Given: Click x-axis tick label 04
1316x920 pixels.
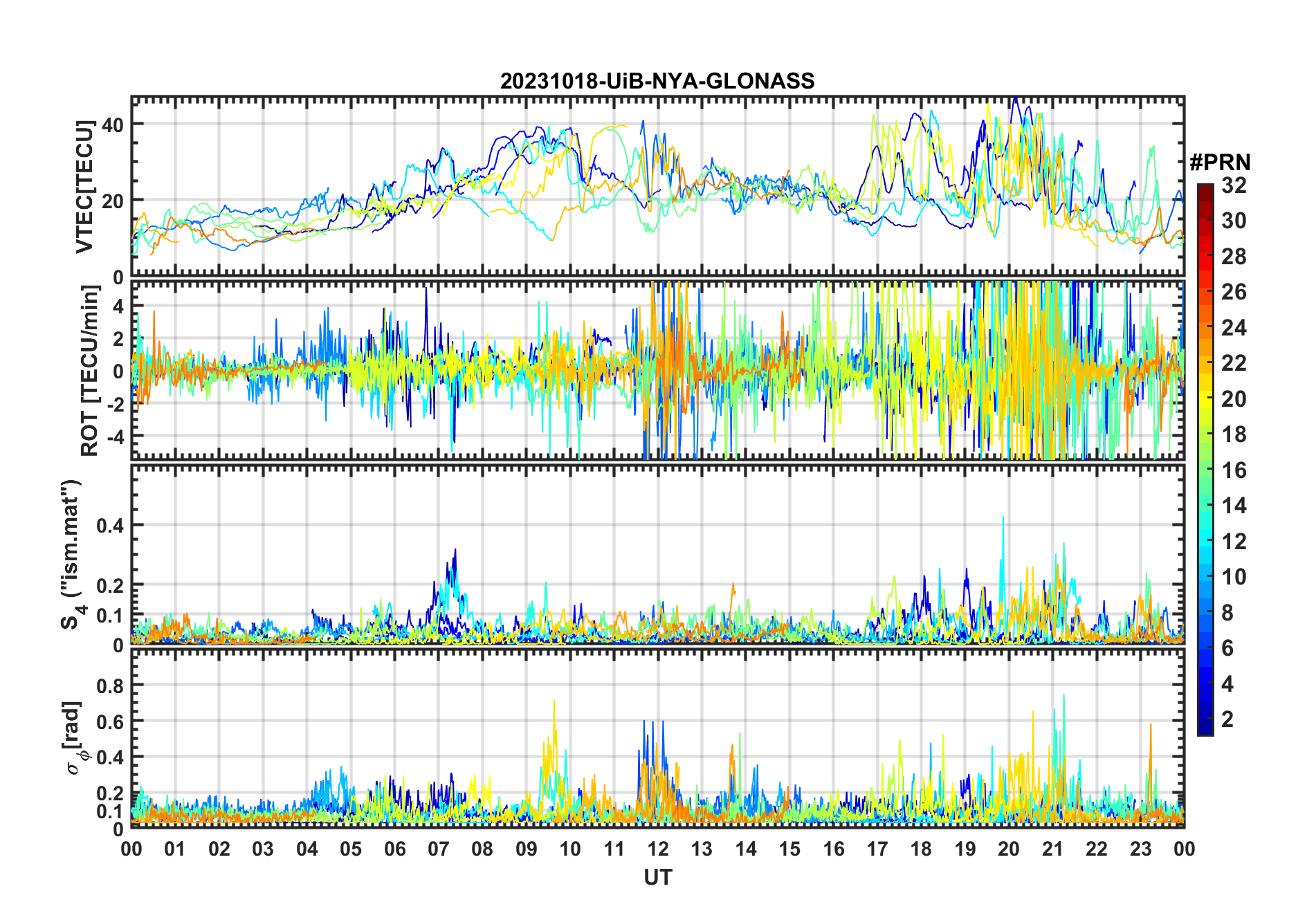Looking at the screenshot, I should tap(307, 849).
